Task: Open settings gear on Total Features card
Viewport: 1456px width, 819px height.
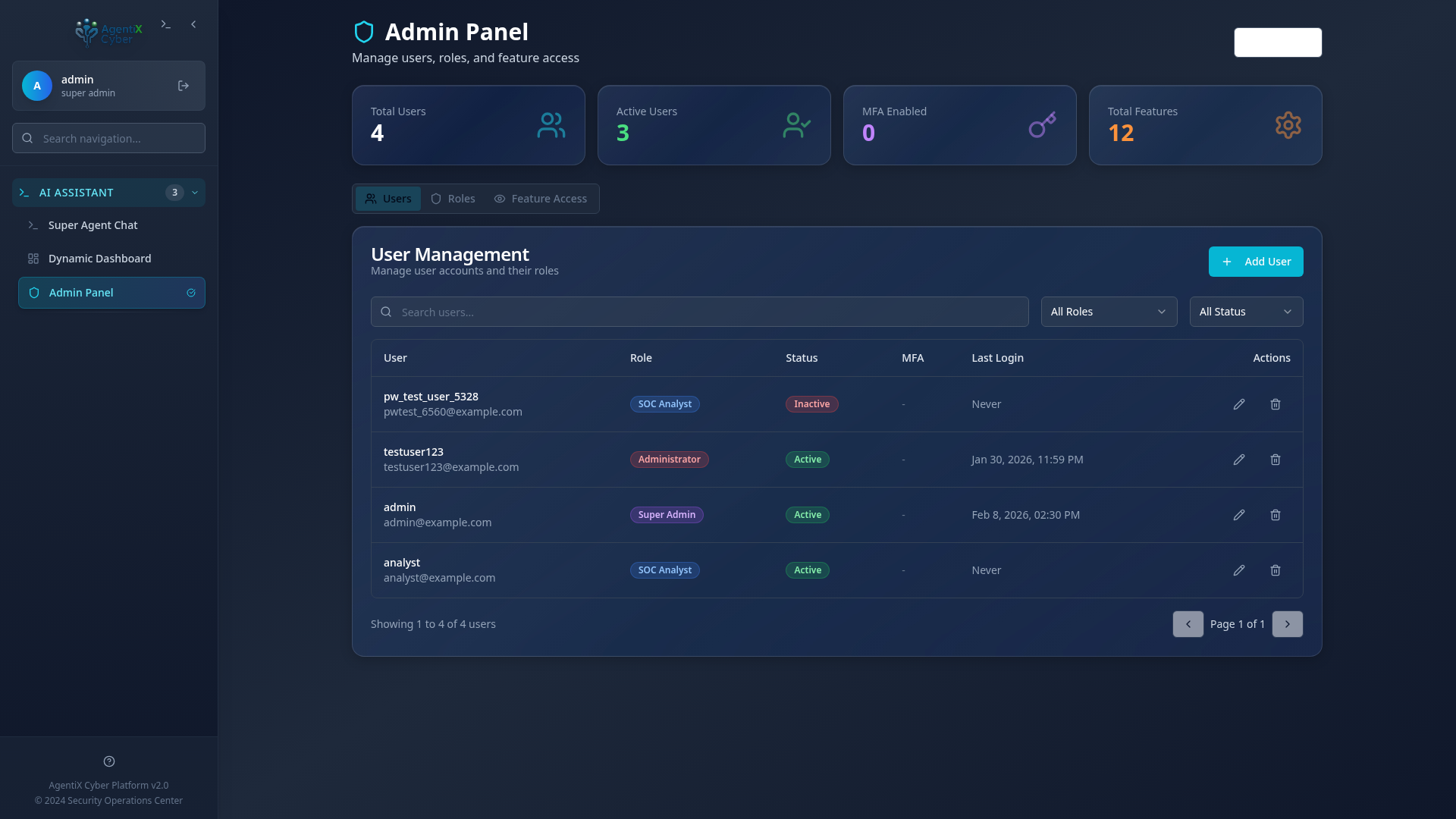Action: (1288, 125)
